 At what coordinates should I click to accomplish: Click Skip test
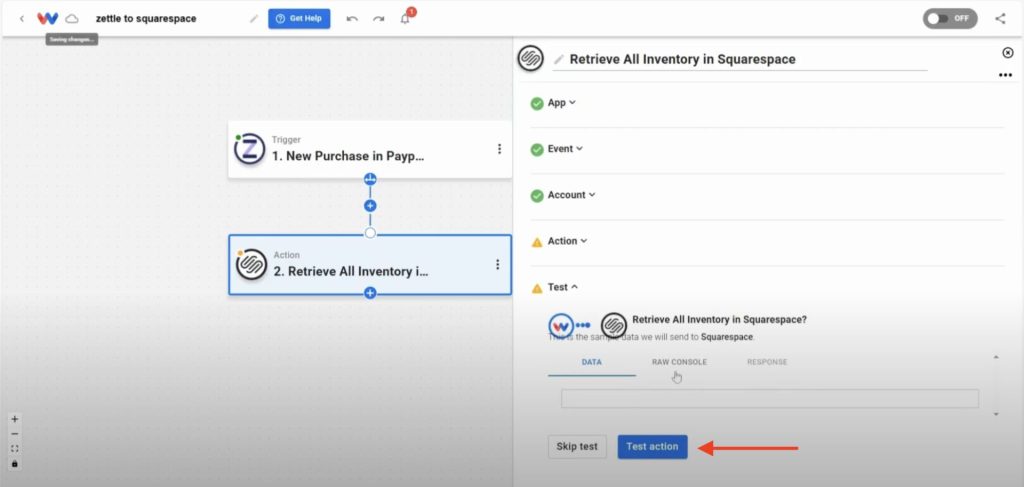(577, 447)
